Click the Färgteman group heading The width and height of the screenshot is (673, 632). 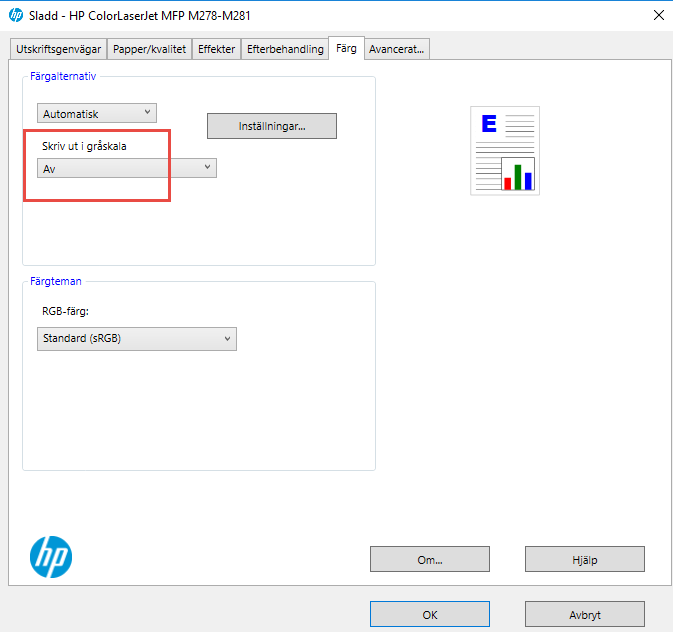click(x=56, y=281)
